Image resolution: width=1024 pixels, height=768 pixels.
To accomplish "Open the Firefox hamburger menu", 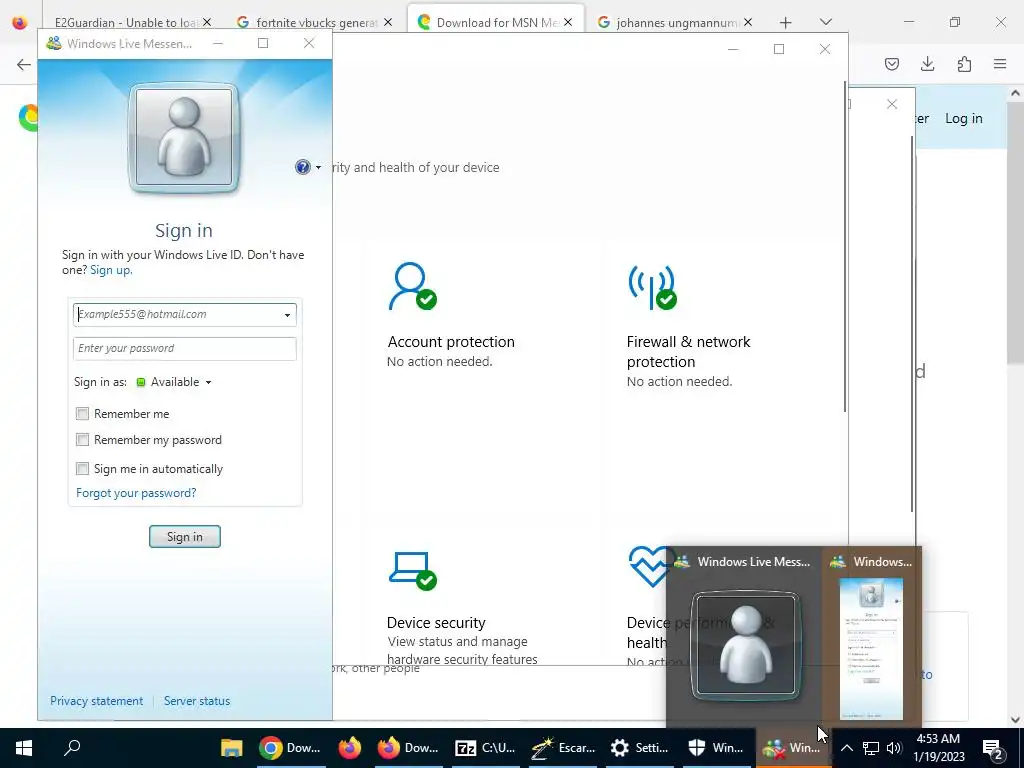I will click(x=1000, y=64).
